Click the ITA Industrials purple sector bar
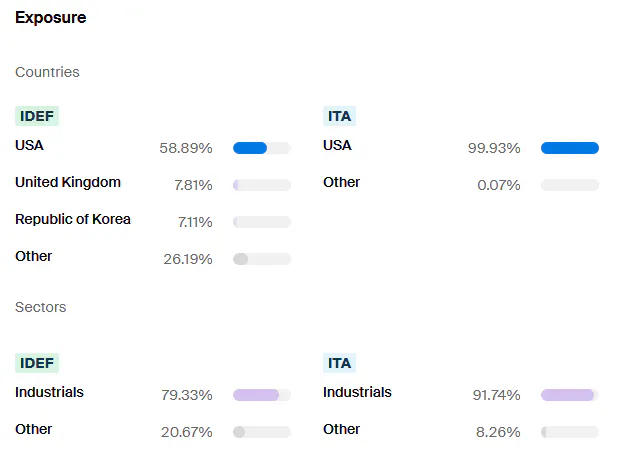 click(569, 395)
